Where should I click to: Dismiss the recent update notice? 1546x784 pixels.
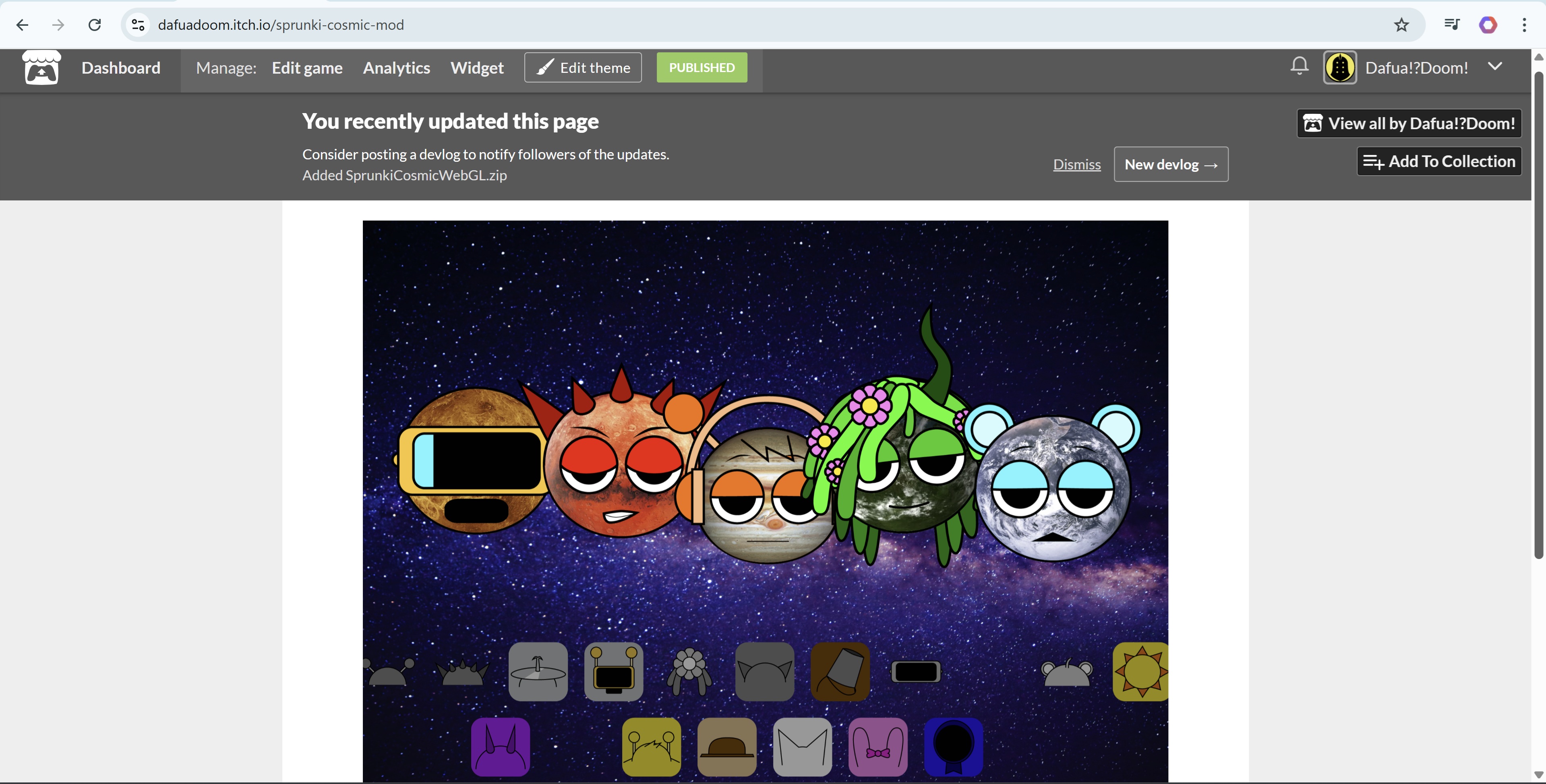[1077, 164]
